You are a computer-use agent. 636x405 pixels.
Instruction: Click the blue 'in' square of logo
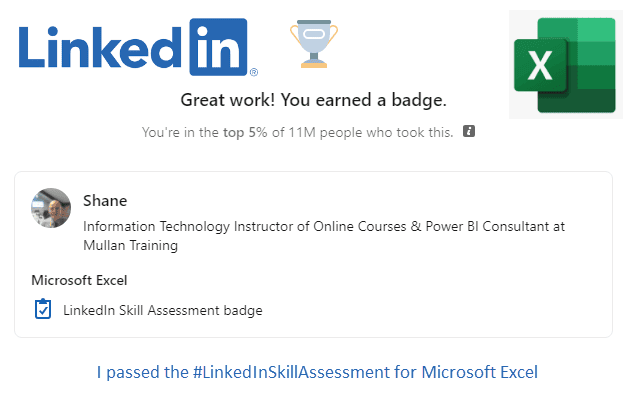[x=218, y=47]
